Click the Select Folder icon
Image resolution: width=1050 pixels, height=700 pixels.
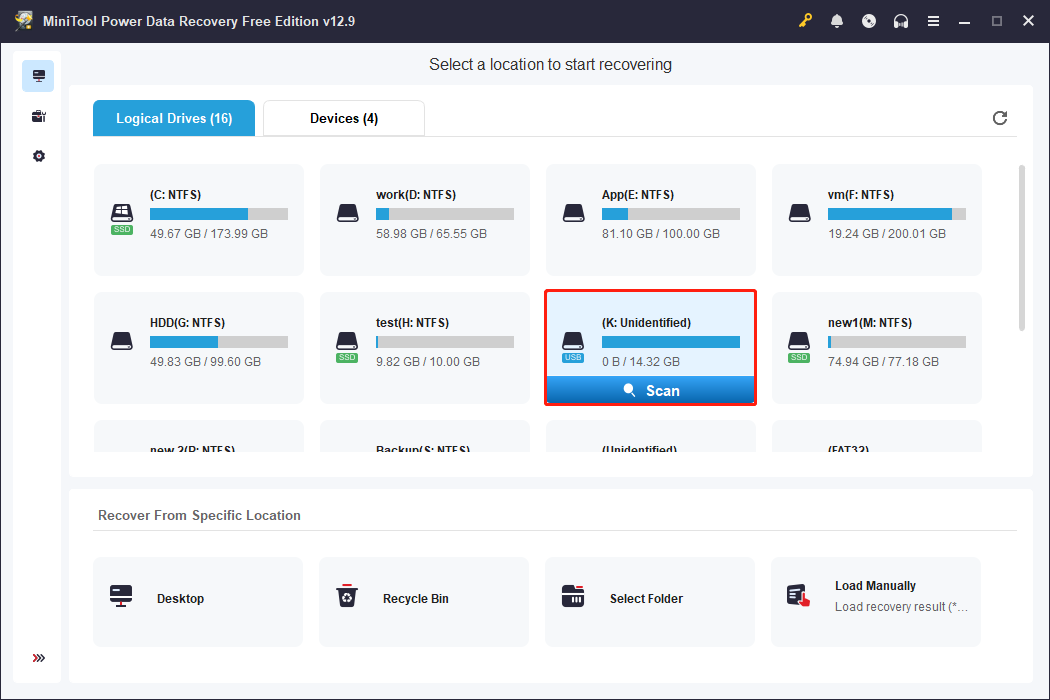pyautogui.click(x=573, y=596)
